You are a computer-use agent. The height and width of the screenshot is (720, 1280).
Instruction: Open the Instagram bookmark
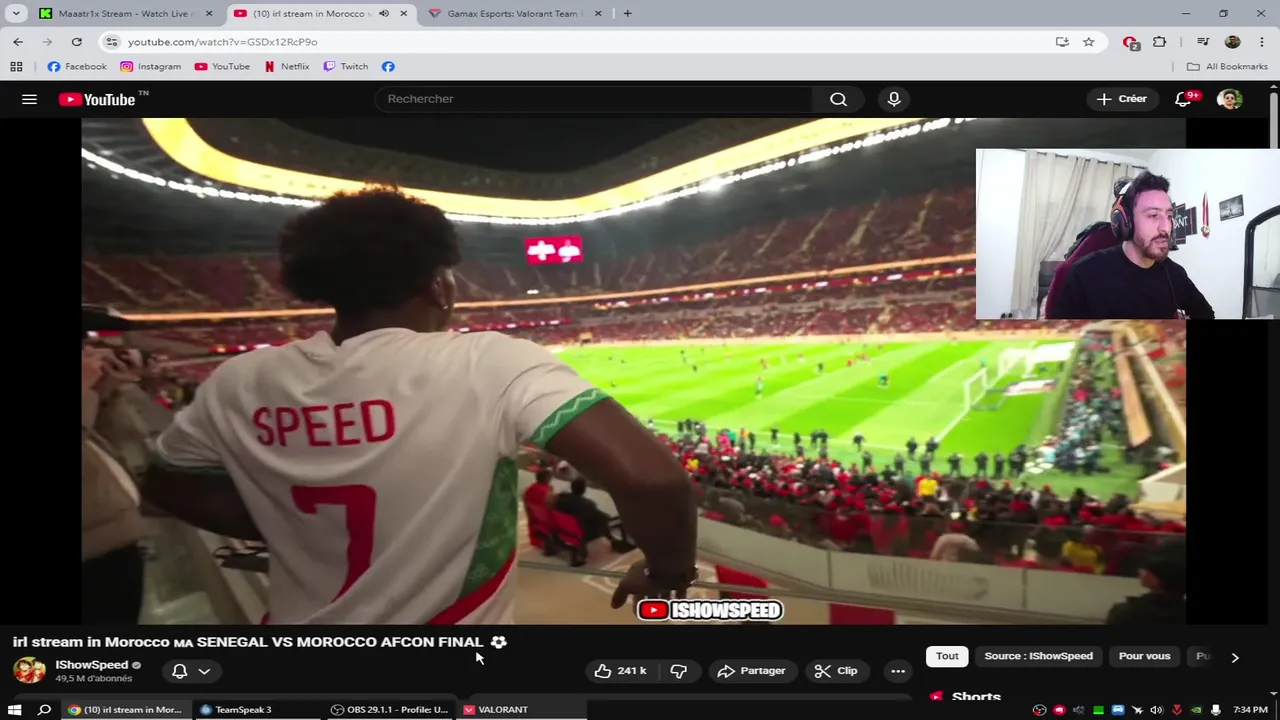pos(151,66)
